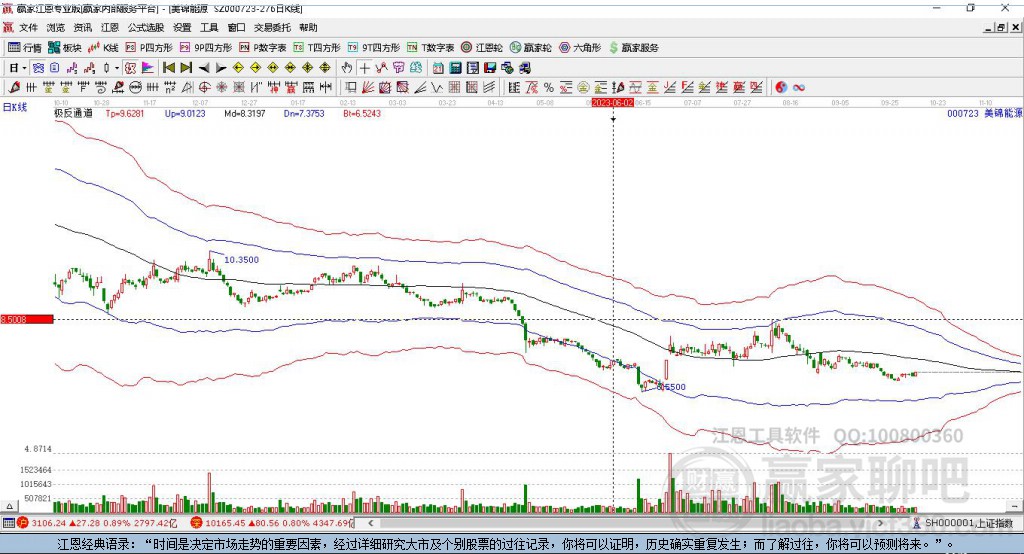Expand the candlestick style dropdown arrow
This screenshot has height=554, width=1024.
pos(117,68)
